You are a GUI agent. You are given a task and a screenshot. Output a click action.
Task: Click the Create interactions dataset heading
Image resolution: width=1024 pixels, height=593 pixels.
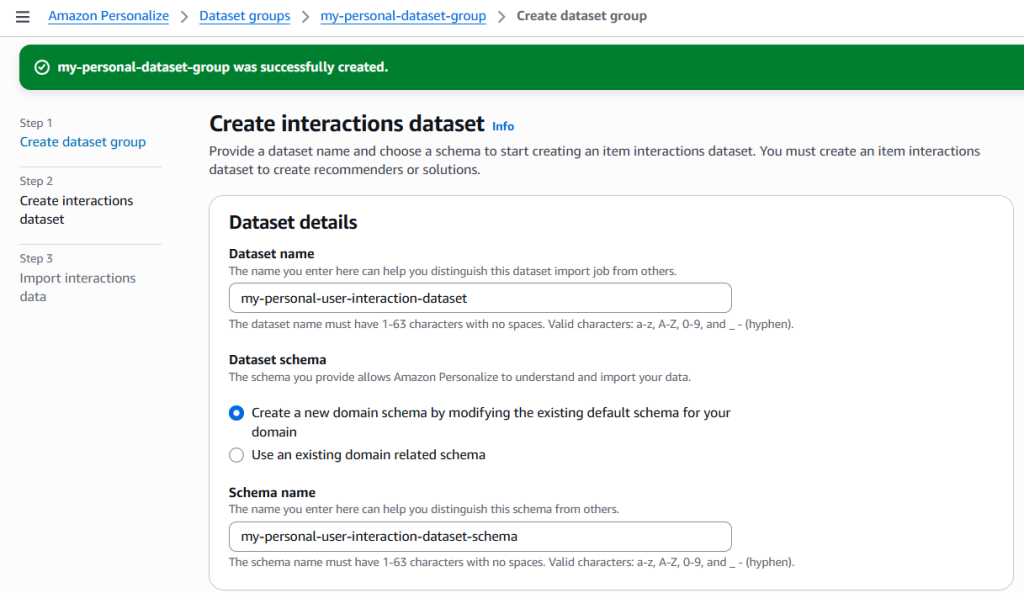pos(347,123)
